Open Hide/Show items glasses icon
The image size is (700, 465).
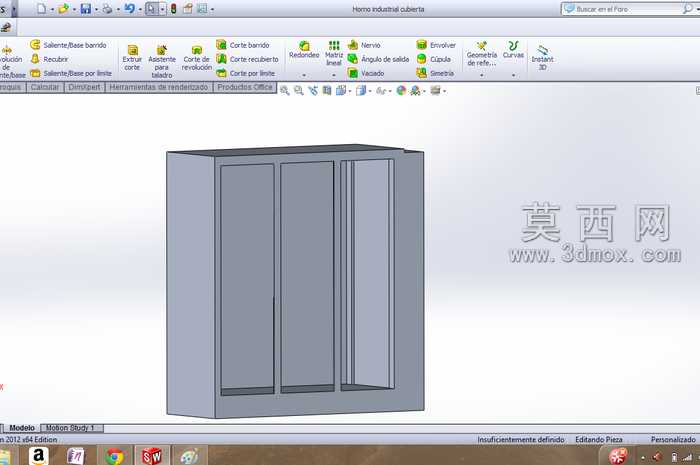pyautogui.click(x=381, y=91)
